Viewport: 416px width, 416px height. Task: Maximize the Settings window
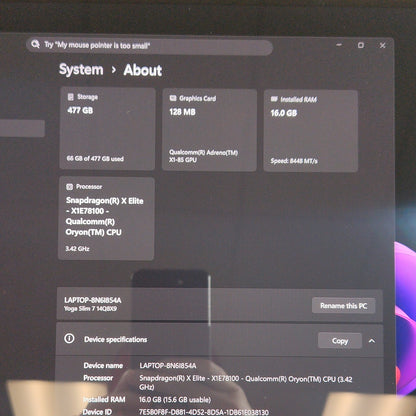(x=361, y=45)
